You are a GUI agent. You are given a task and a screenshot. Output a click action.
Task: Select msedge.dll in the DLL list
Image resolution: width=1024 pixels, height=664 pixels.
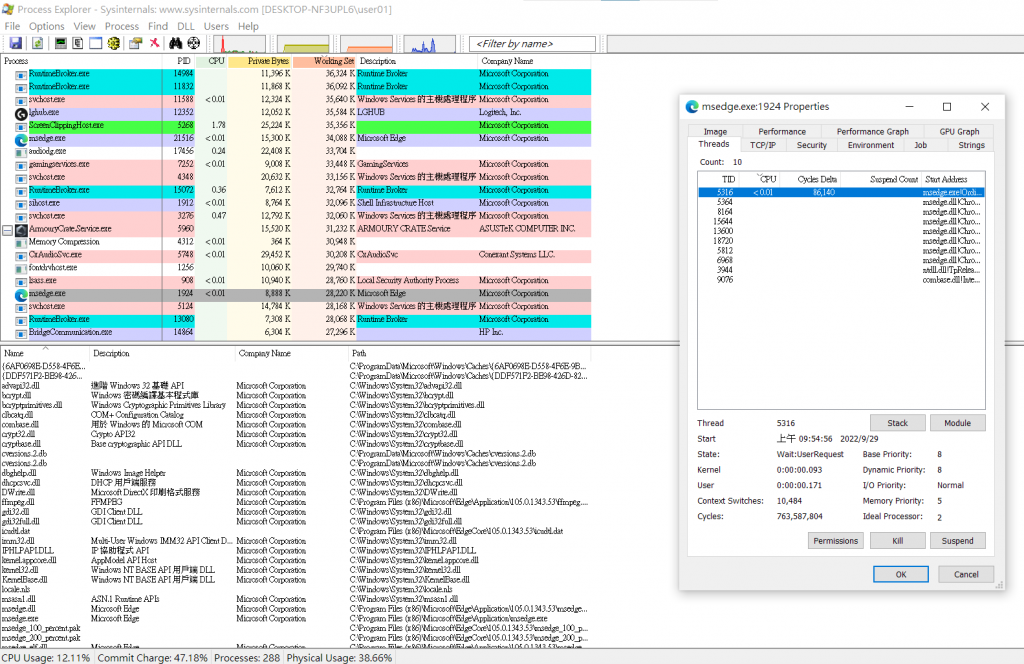click(x=296, y=609)
